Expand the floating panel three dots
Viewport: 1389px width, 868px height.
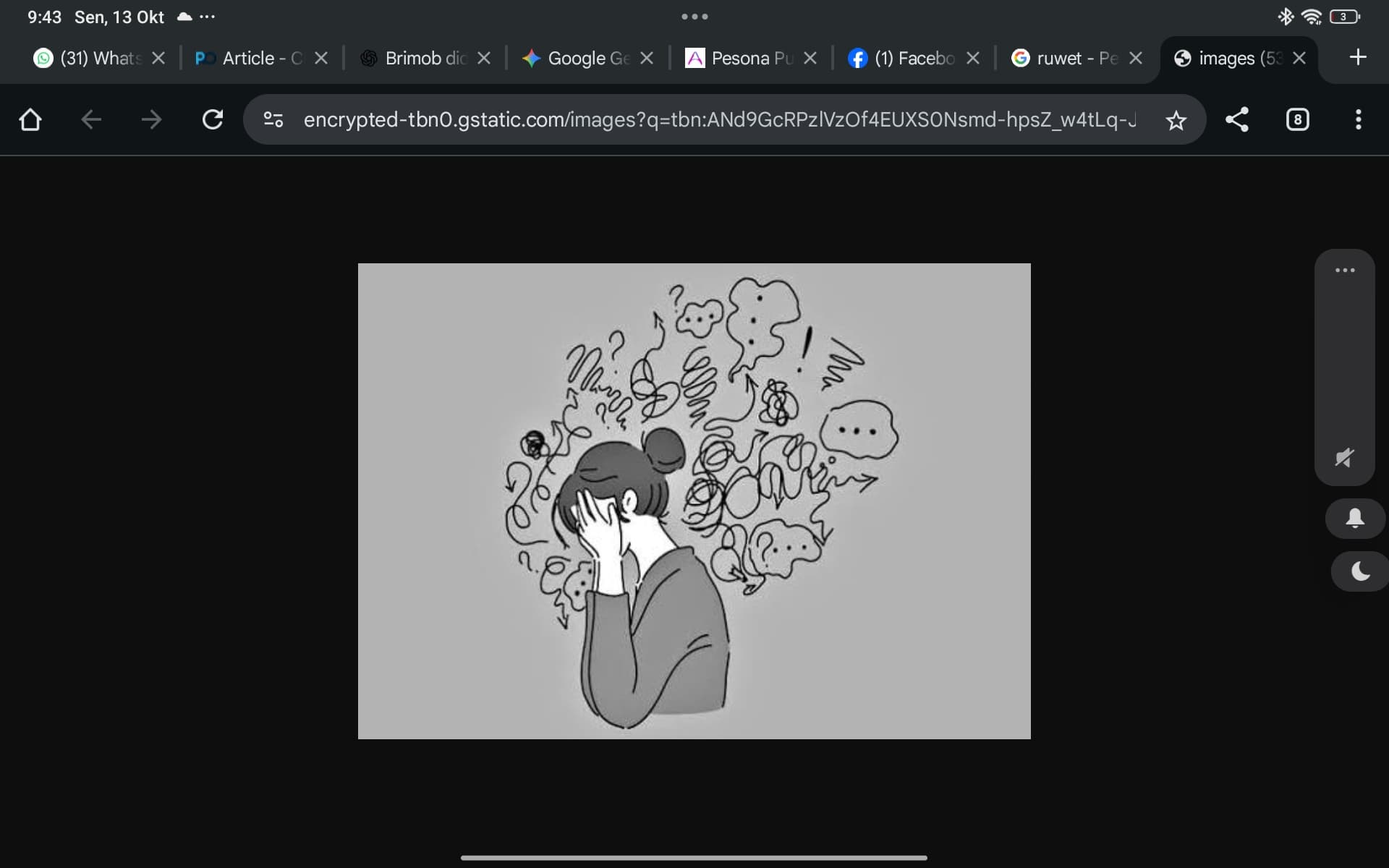click(1344, 271)
